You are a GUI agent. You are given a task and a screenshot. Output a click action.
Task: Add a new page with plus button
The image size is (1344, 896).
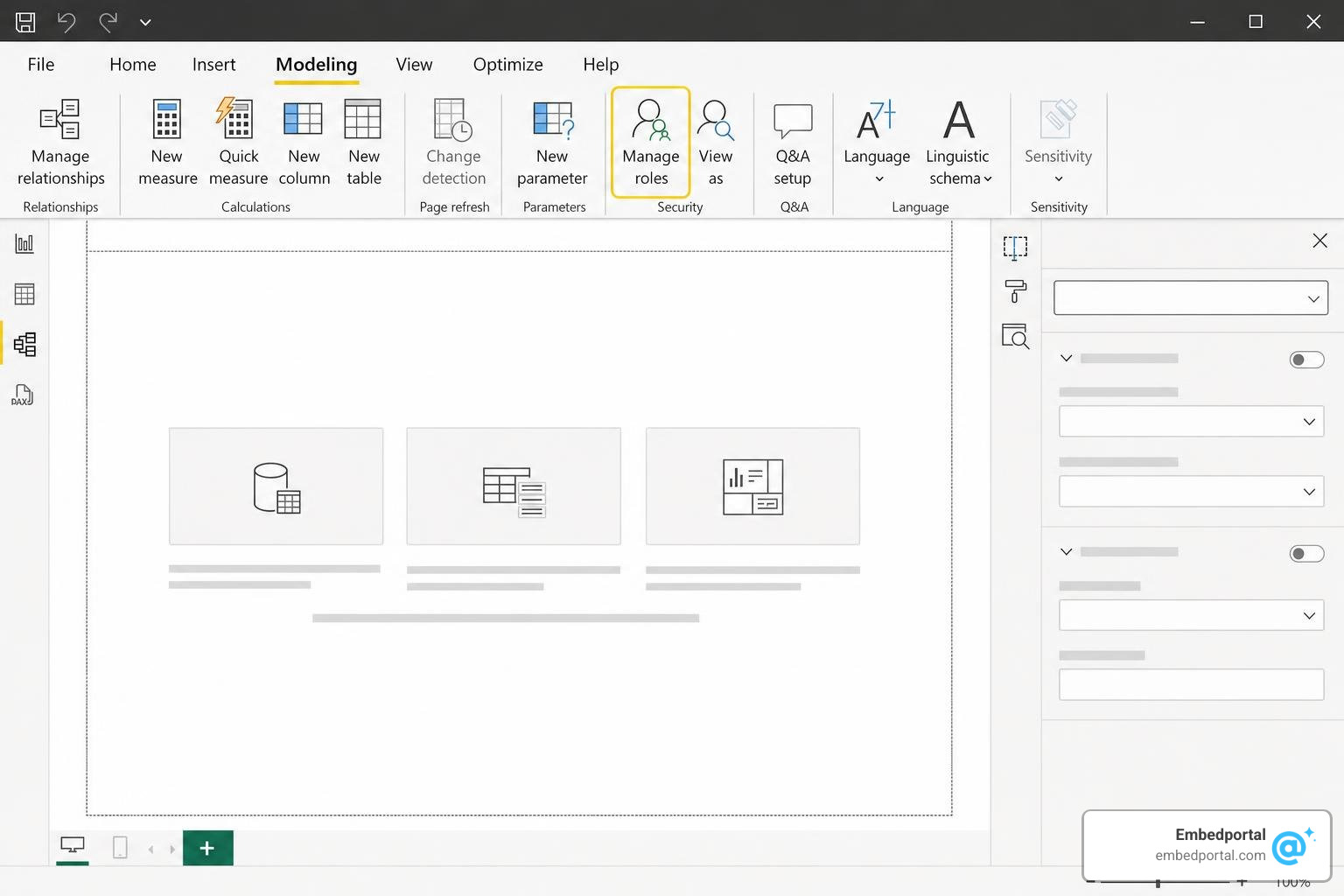207,848
